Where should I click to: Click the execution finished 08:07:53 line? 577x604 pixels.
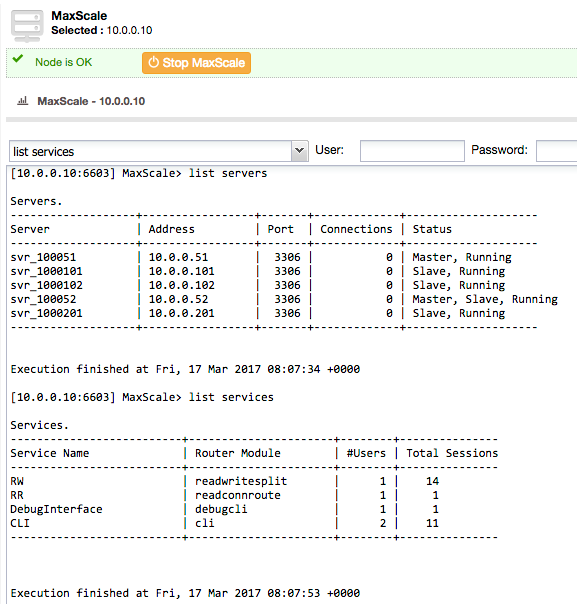[x=185, y=593]
